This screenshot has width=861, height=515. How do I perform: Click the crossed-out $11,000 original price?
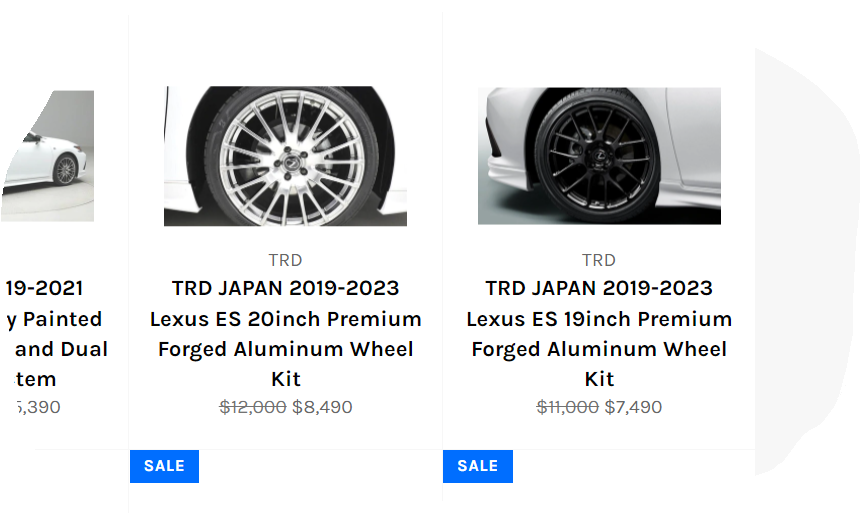click(567, 407)
